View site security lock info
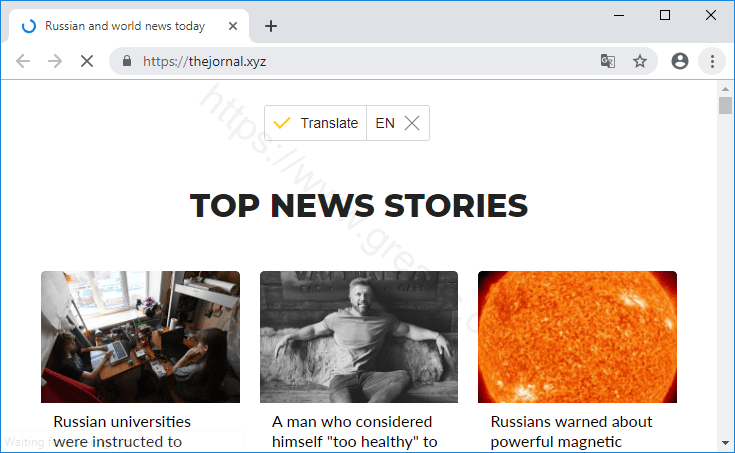This screenshot has width=735, height=453. (127, 61)
